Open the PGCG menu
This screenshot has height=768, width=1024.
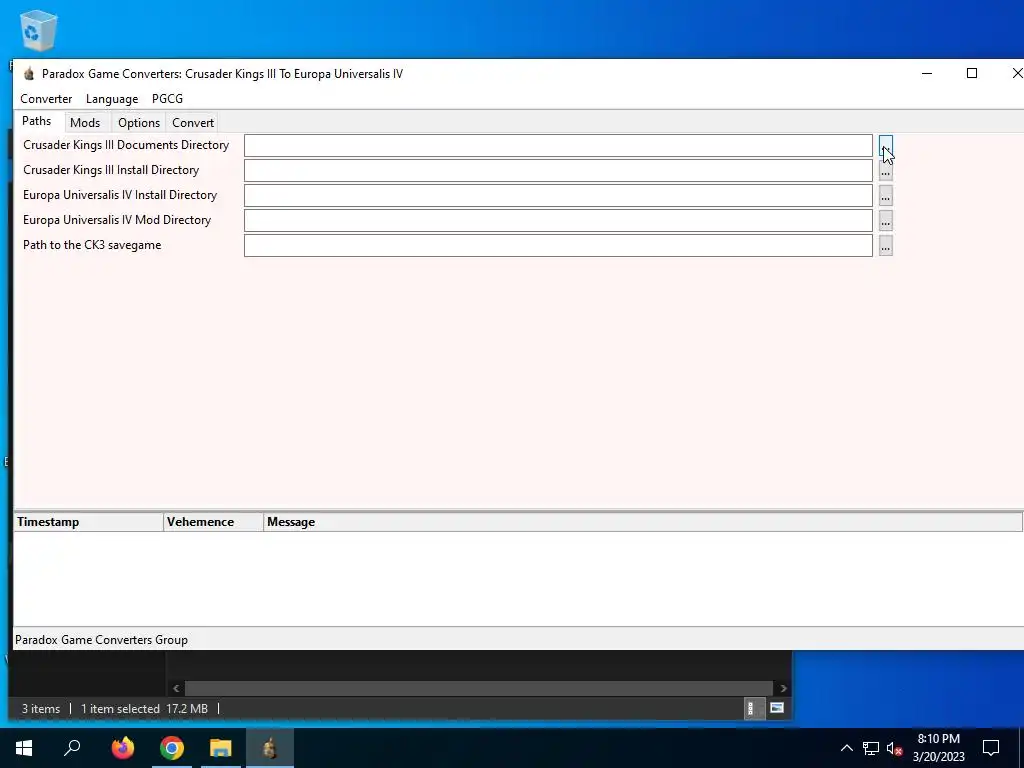167,99
